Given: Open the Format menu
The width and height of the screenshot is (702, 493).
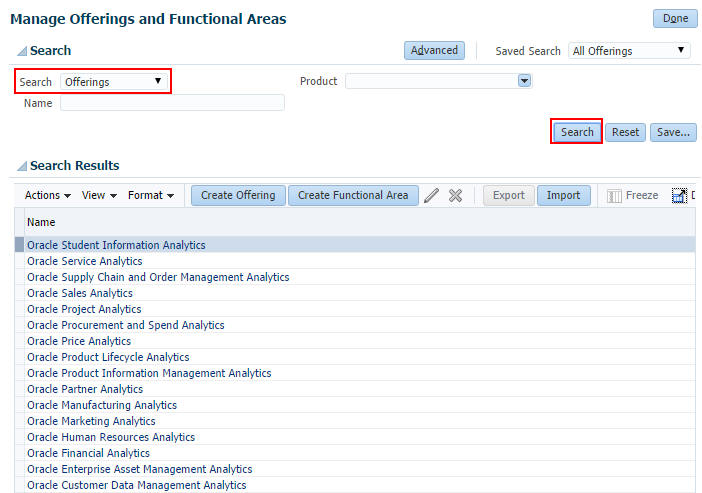Looking at the screenshot, I should pyautogui.click(x=150, y=196).
